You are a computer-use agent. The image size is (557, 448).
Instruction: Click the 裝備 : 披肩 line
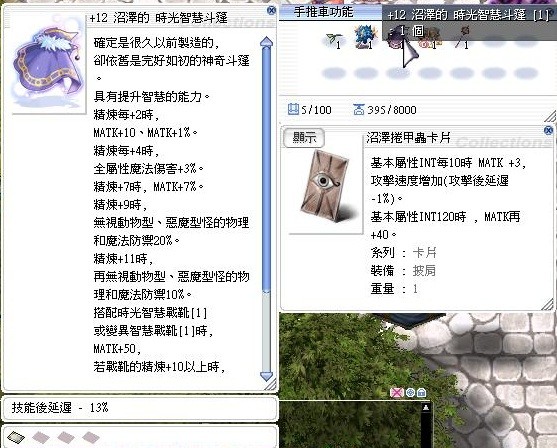[403, 271]
